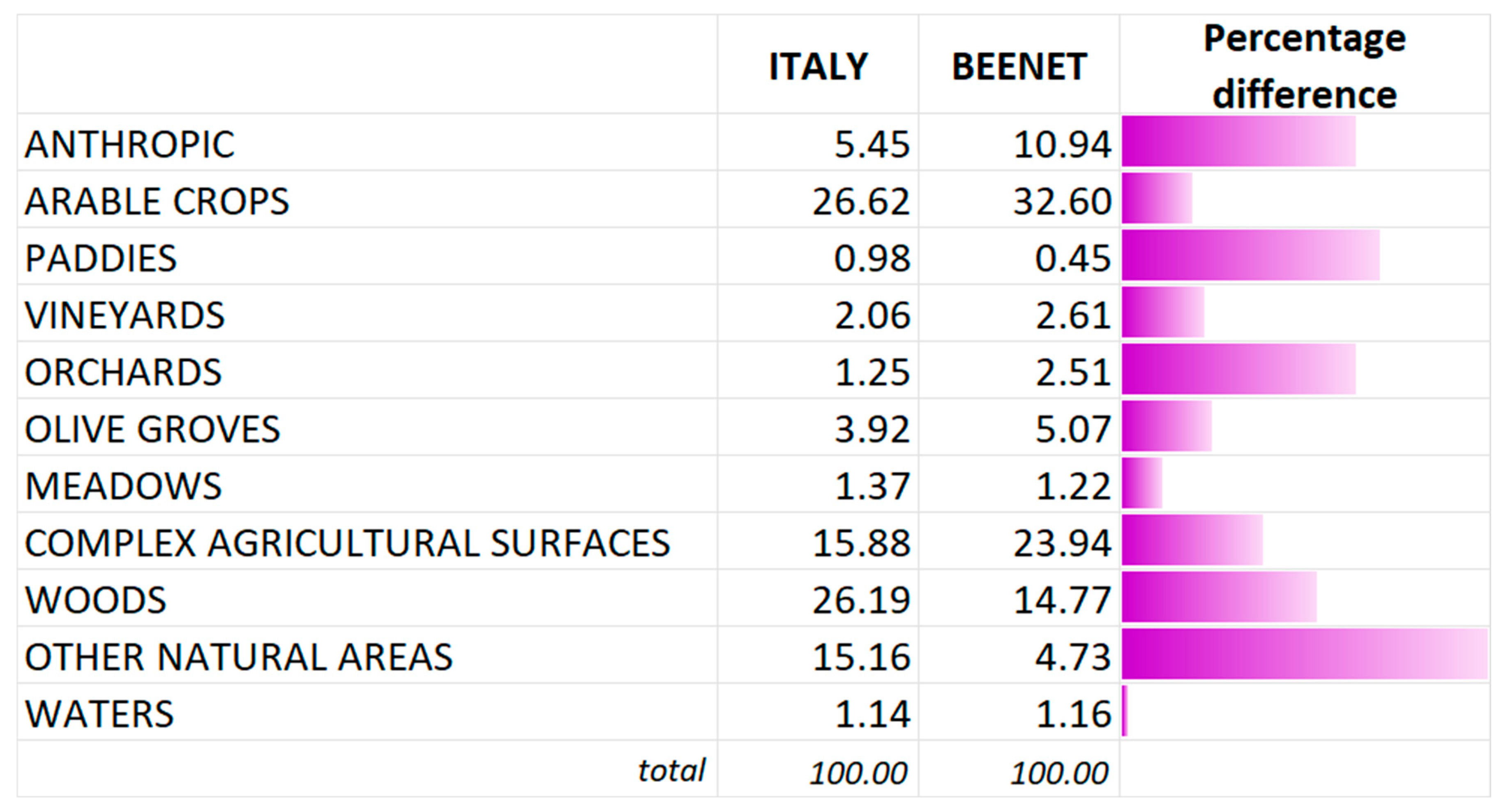Select the Italy total 100.00 cell

point(858,773)
